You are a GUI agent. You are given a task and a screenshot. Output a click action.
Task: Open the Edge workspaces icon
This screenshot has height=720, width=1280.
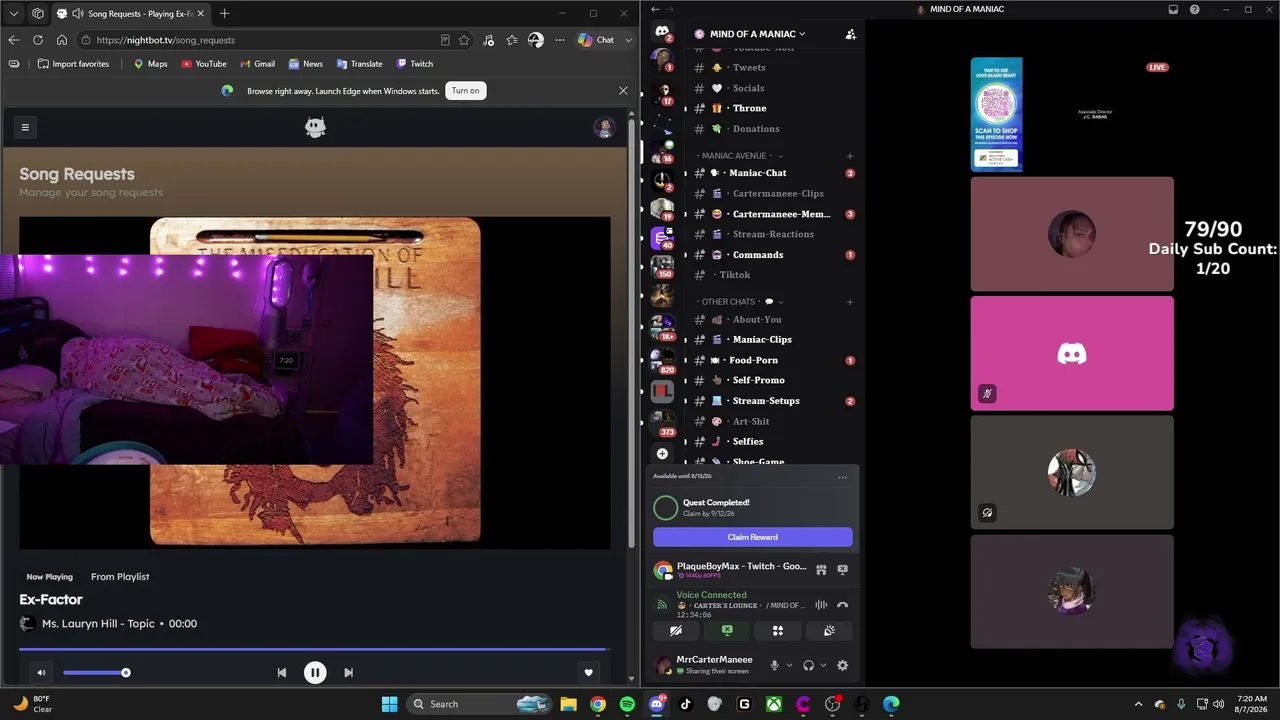tap(38, 14)
